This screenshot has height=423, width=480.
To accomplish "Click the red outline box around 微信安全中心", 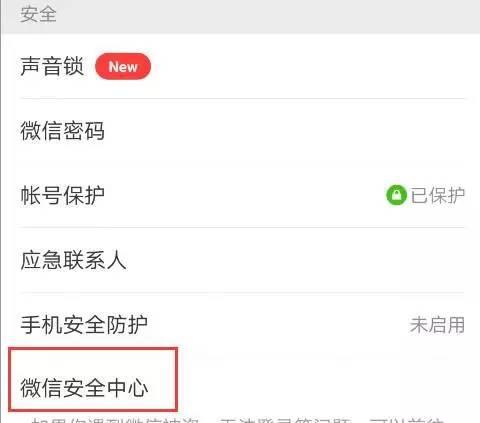I will (x=93, y=379).
